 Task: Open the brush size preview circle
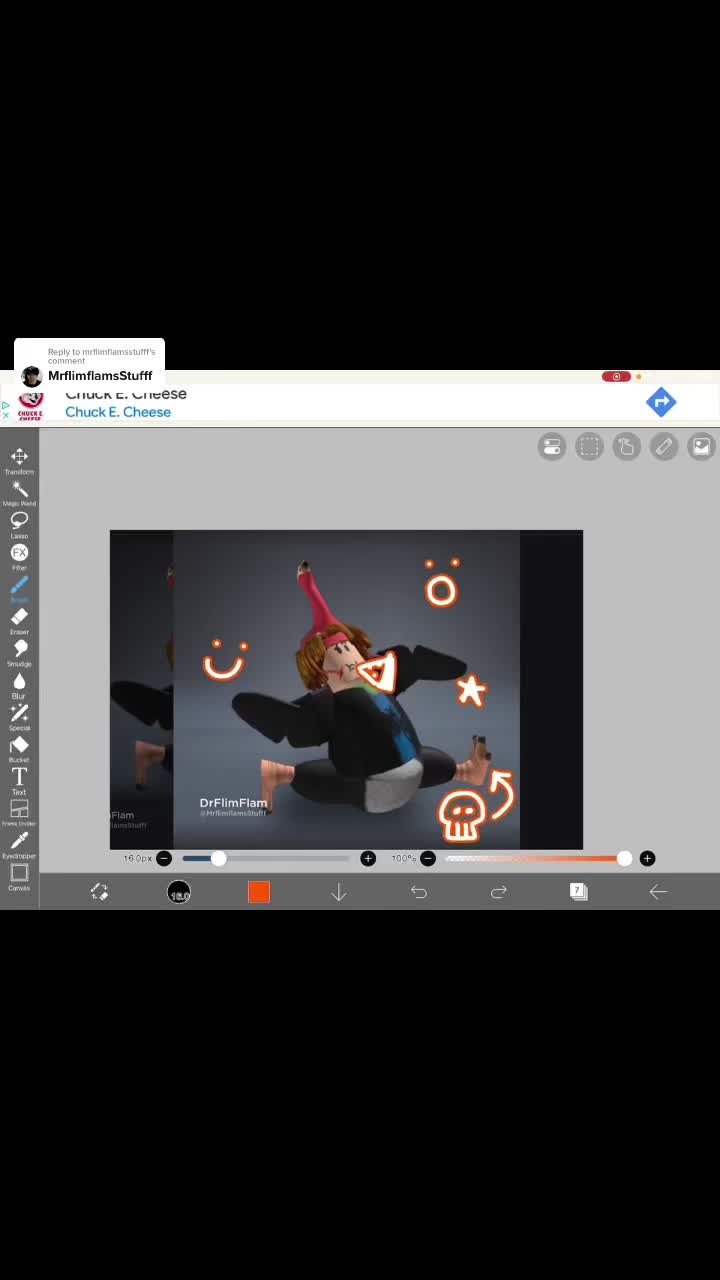pyautogui.click(x=179, y=892)
